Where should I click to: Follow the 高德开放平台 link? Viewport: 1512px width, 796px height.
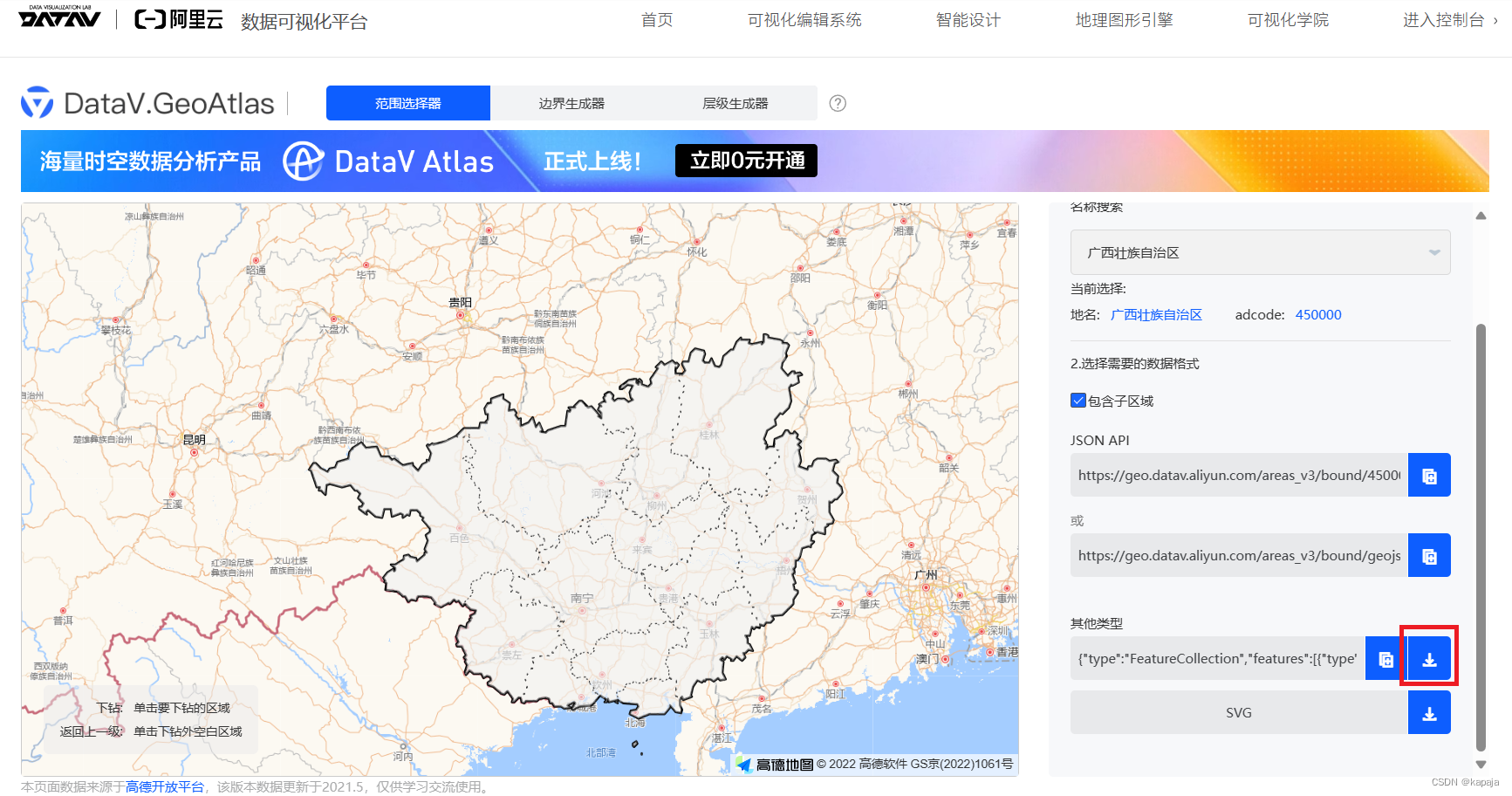point(164,786)
